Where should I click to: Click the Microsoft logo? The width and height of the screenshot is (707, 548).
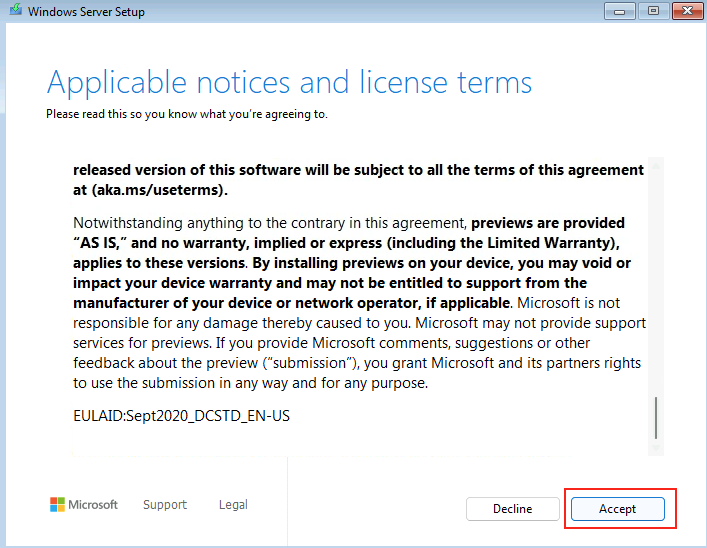point(84,504)
